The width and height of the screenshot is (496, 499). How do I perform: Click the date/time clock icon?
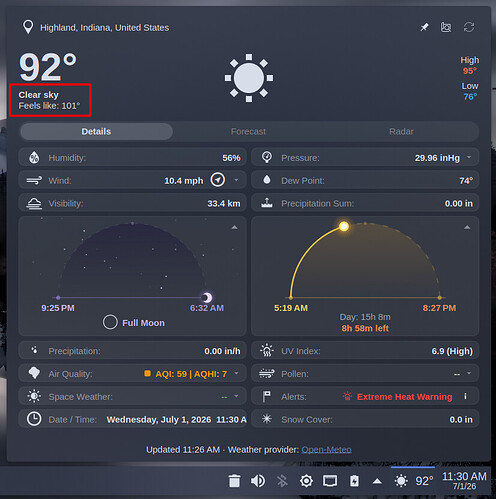34,419
